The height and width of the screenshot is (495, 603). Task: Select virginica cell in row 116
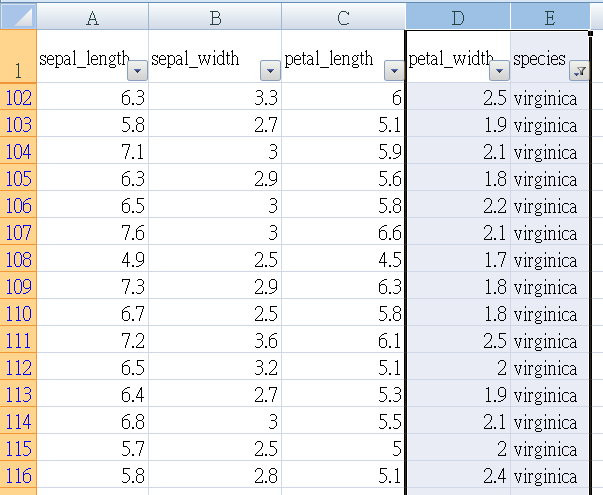pos(550,474)
